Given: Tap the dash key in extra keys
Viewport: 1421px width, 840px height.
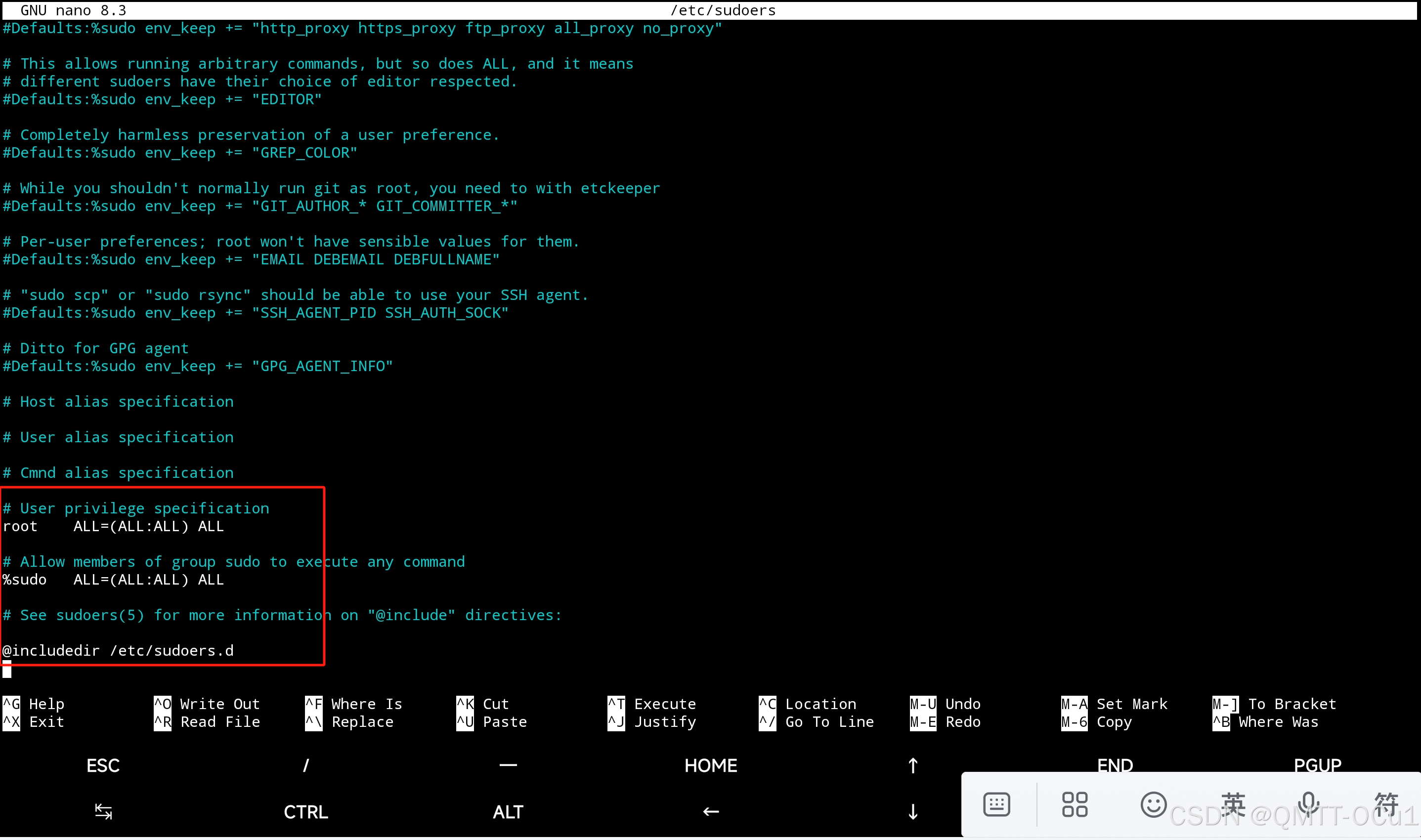Looking at the screenshot, I should (508, 765).
